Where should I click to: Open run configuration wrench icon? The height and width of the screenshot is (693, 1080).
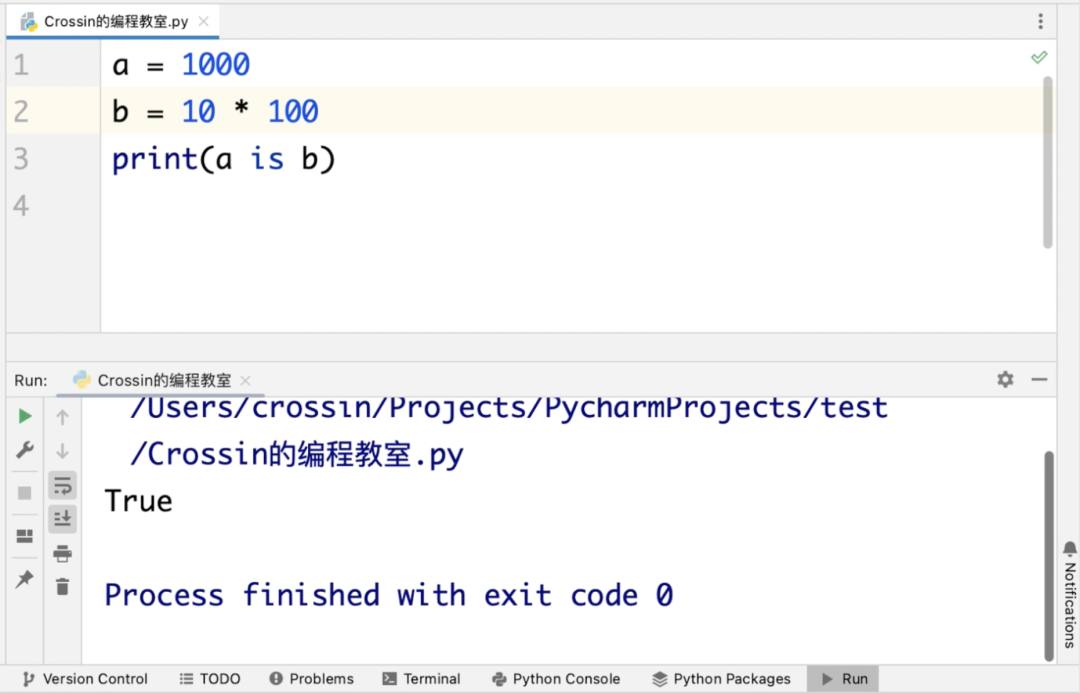[x=25, y=451]
